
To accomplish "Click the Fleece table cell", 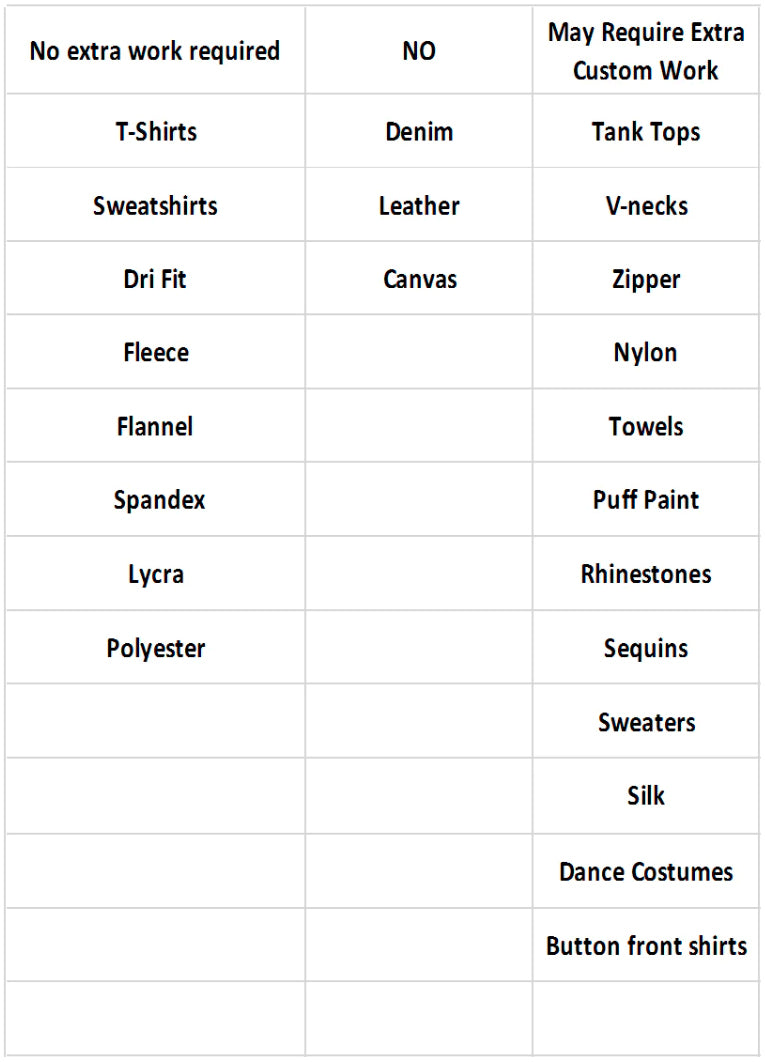I will (155, 353).
